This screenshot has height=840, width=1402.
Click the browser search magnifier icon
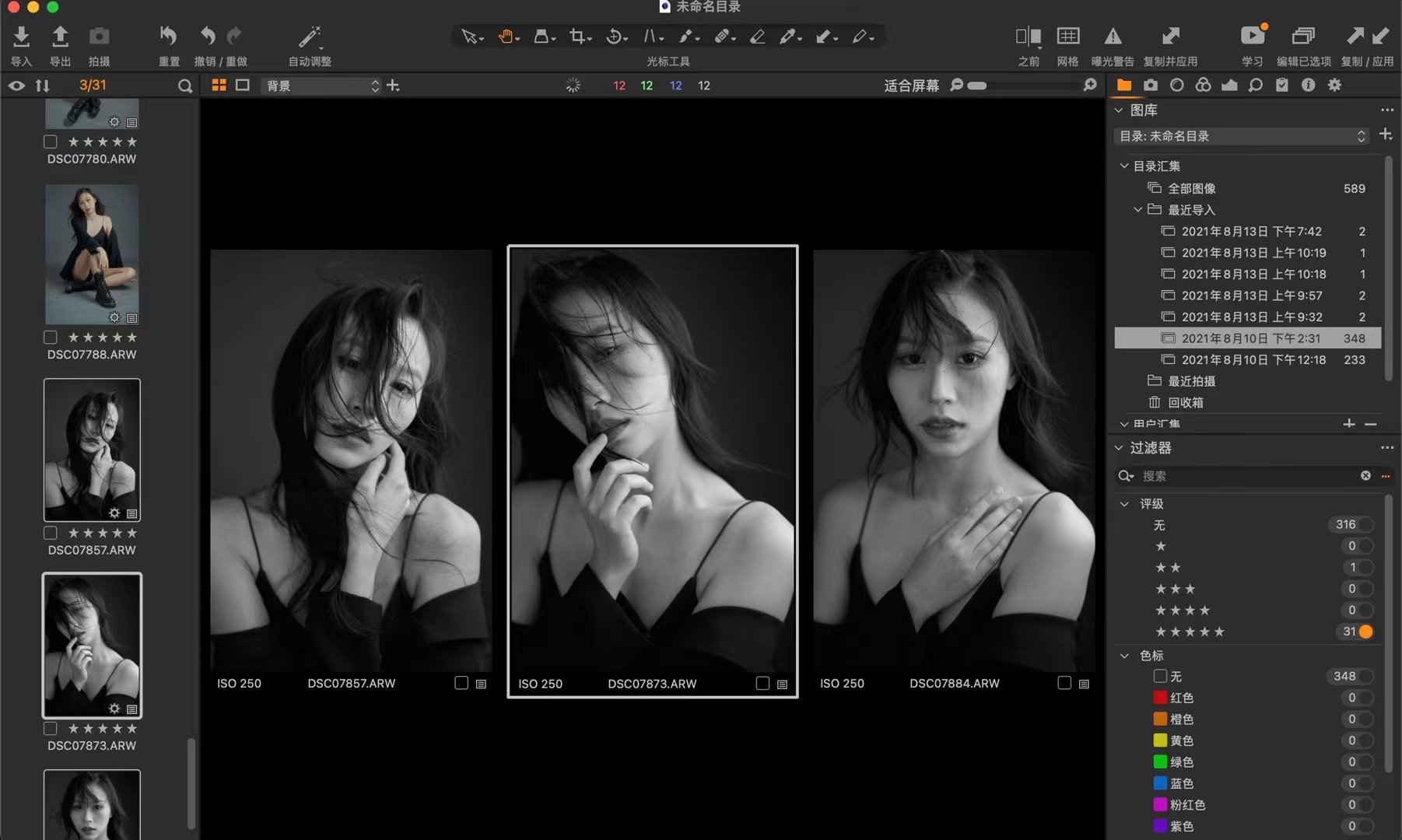(x=184, y=86)
